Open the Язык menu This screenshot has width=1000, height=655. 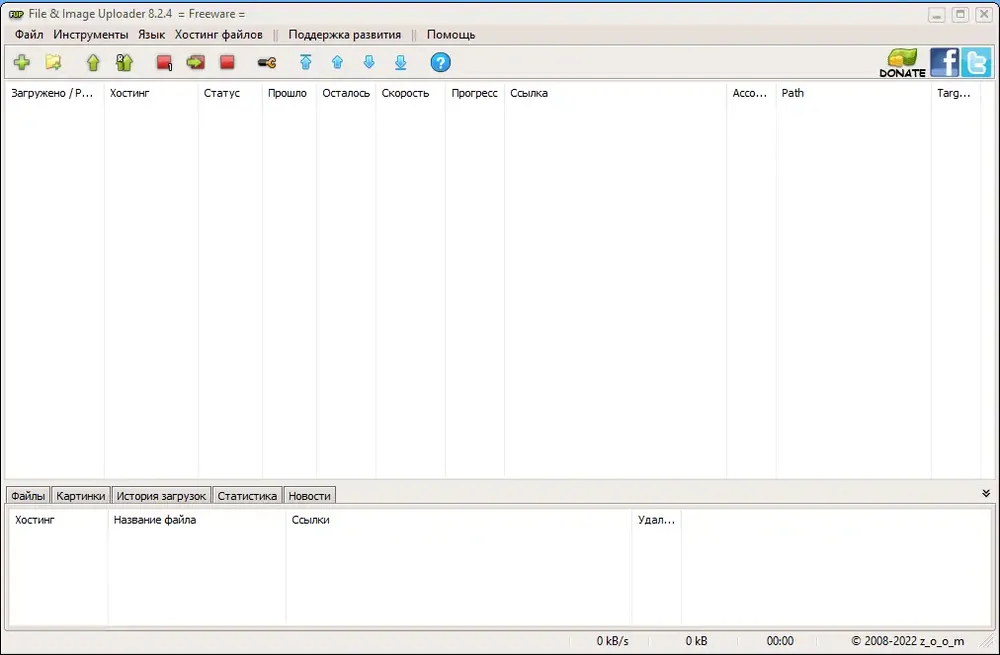point(151,34)
